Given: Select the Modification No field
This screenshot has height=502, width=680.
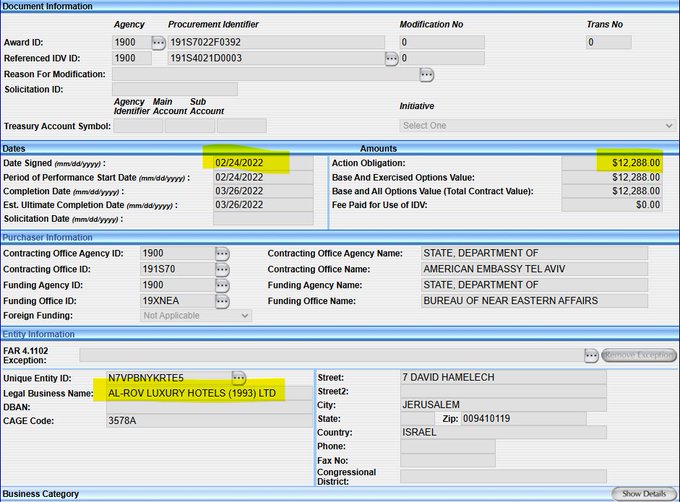Looking at the screenshot, I should click(x=441, y=42).
